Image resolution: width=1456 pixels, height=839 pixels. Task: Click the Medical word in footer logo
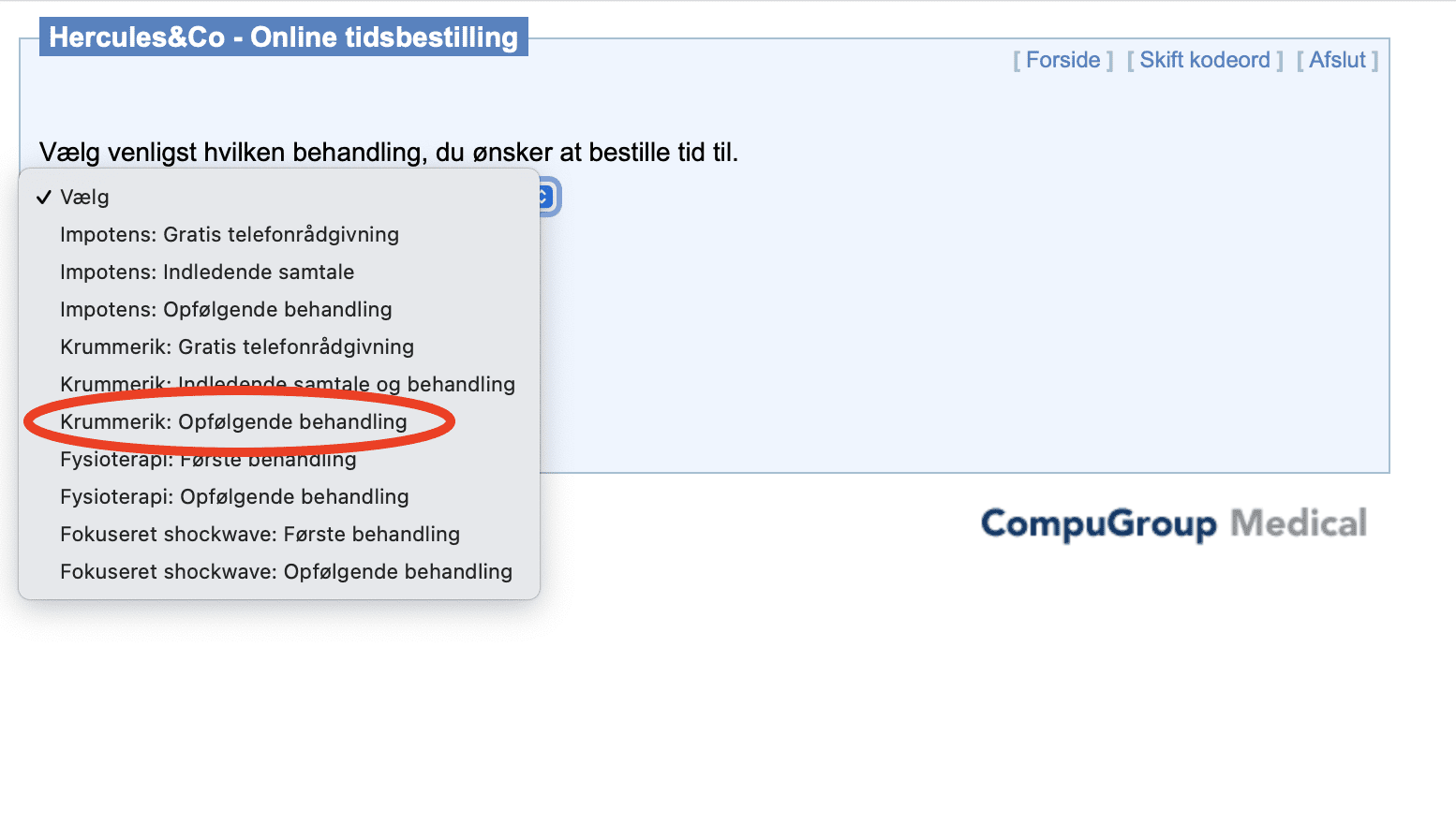1299,523
